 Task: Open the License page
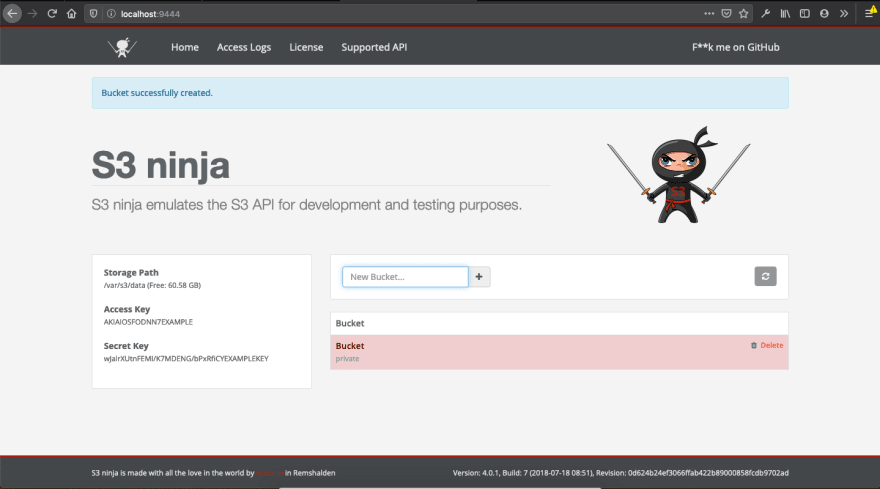pyautogui.click(x=306, y=47)
